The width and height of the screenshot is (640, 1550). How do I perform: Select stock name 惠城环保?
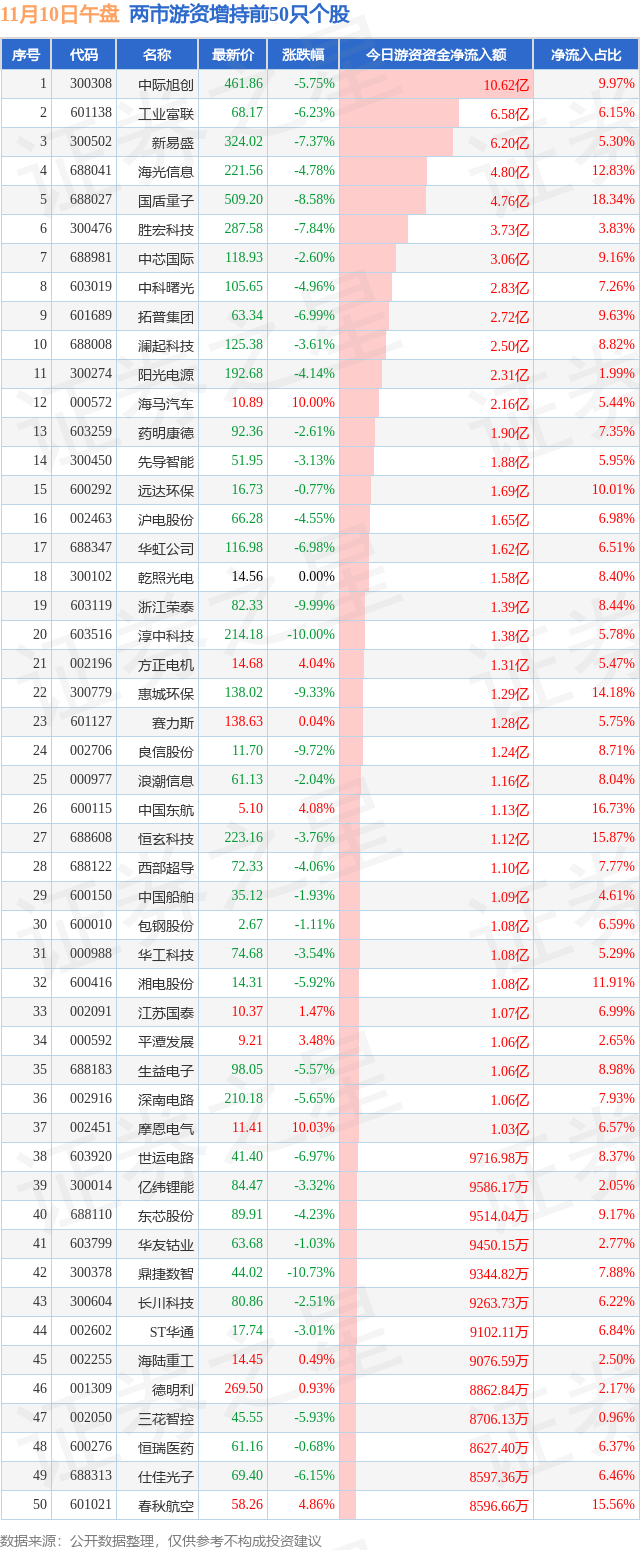(x=167, y=694)
